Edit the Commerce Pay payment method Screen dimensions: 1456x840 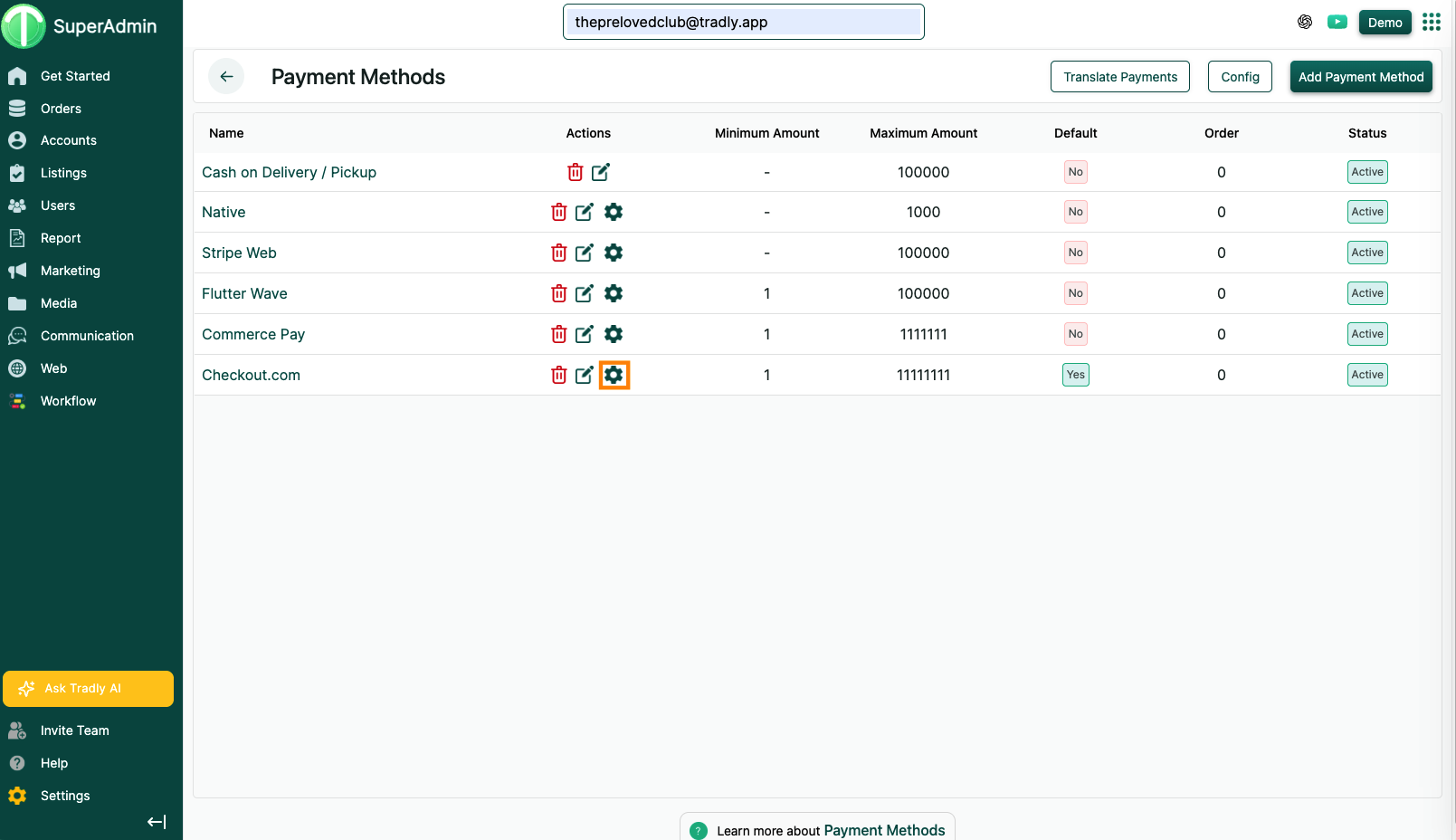click(x=585, y=334)
